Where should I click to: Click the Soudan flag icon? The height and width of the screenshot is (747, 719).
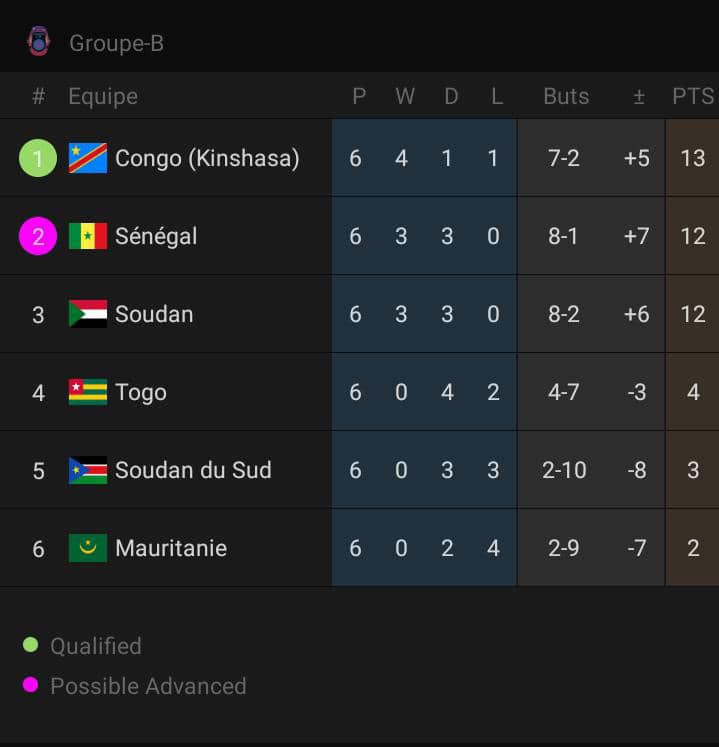tap(88, 314)
